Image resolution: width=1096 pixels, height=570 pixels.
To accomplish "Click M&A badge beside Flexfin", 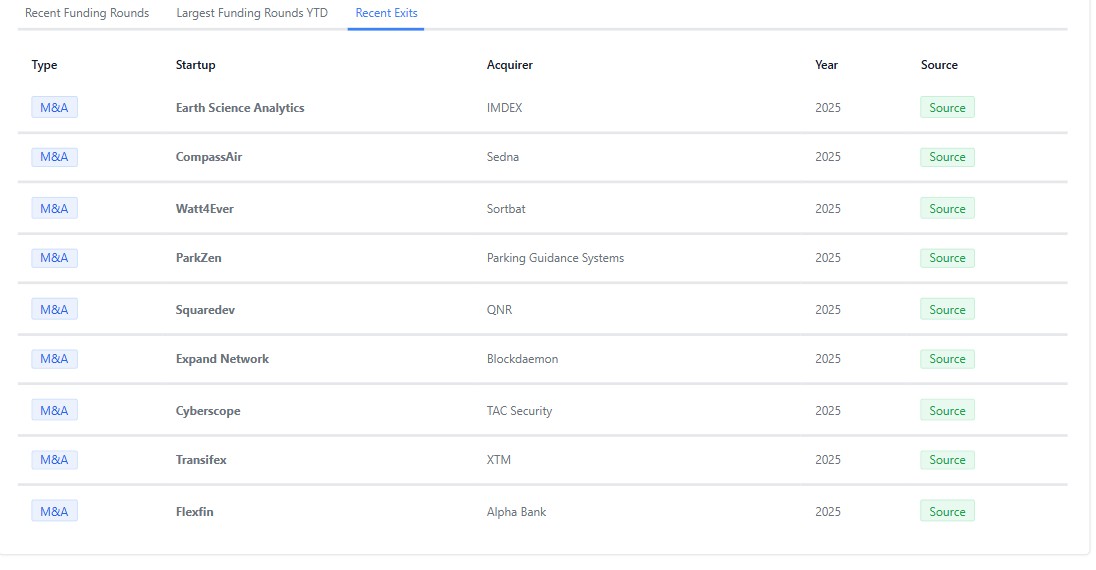I will pyautogui.click(x=55, y=511).
